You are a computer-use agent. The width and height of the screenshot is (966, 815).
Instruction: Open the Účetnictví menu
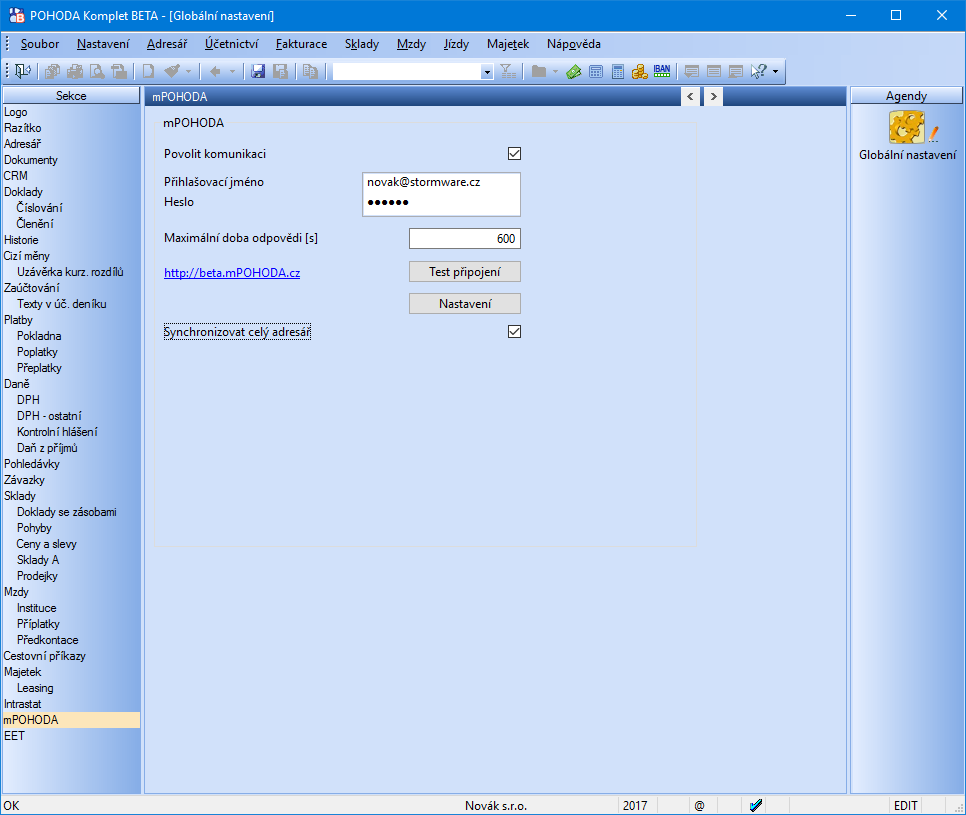tap(232, 44)
